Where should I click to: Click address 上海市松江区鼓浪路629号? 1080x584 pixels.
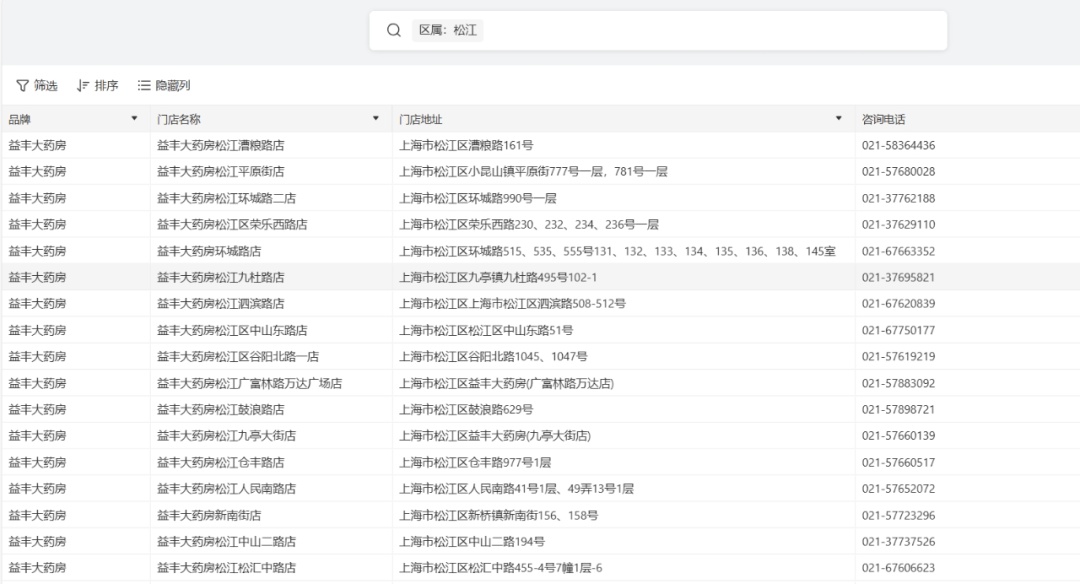[x=466, y=410]
